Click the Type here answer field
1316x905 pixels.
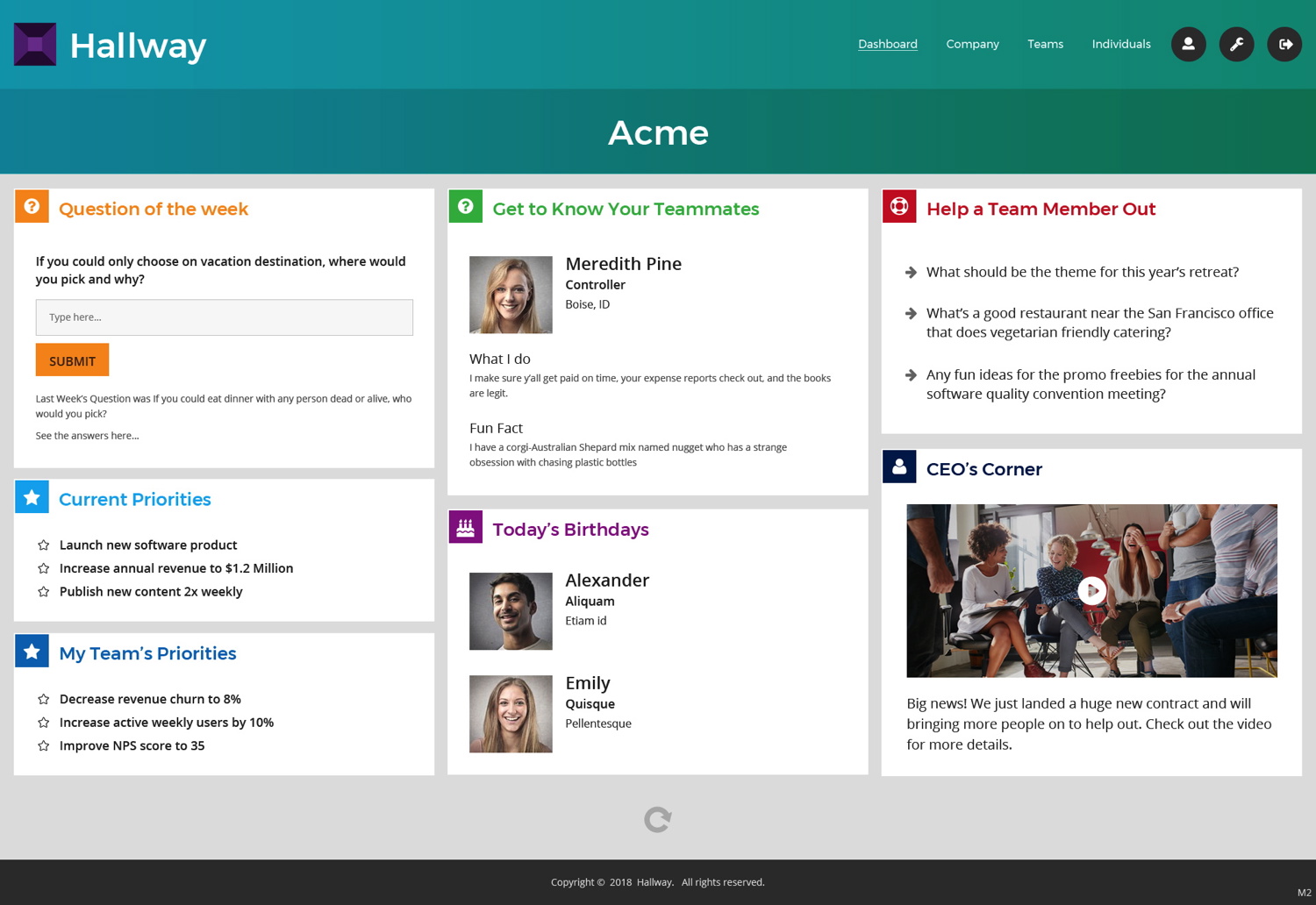(x=224, y=317)
